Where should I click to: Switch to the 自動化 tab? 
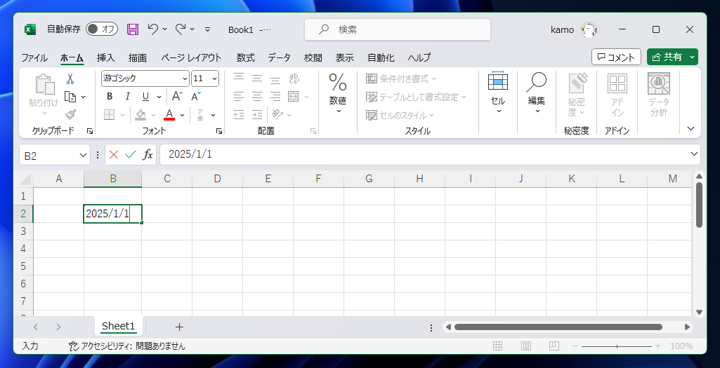[x=381, y=58]
